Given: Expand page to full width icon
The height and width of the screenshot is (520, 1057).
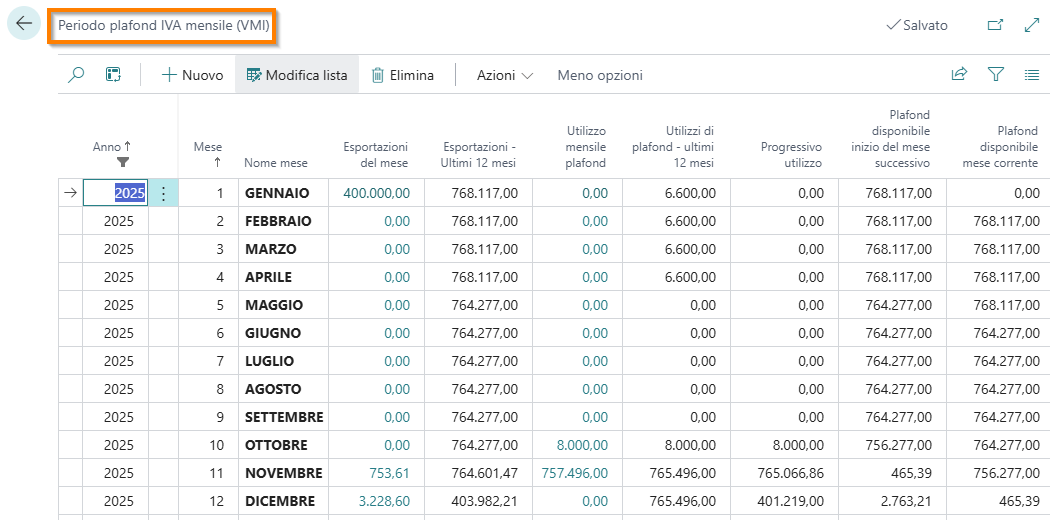Looking at the screenshot, I should [x=1032, y=25].
